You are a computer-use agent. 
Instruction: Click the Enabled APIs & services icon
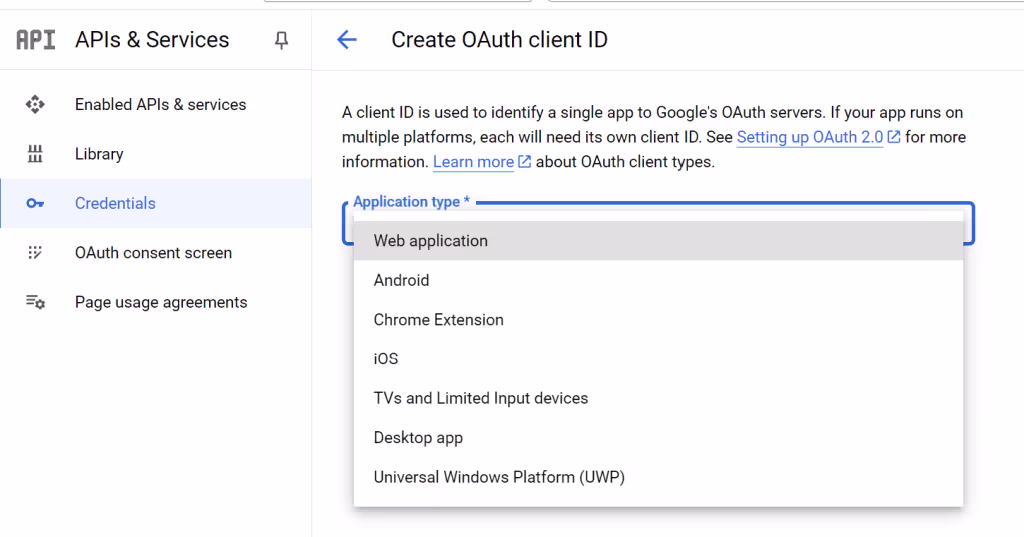[35, 105]
